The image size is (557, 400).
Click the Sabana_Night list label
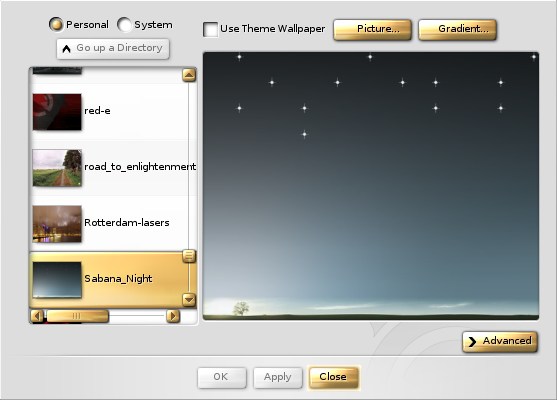click(118, 279)
